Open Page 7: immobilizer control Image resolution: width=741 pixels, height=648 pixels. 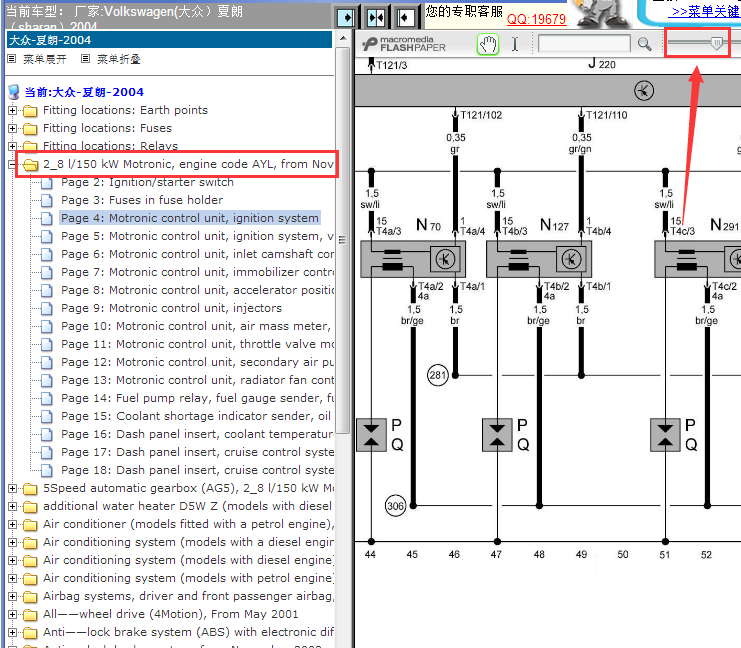click(x=197, y=272)
